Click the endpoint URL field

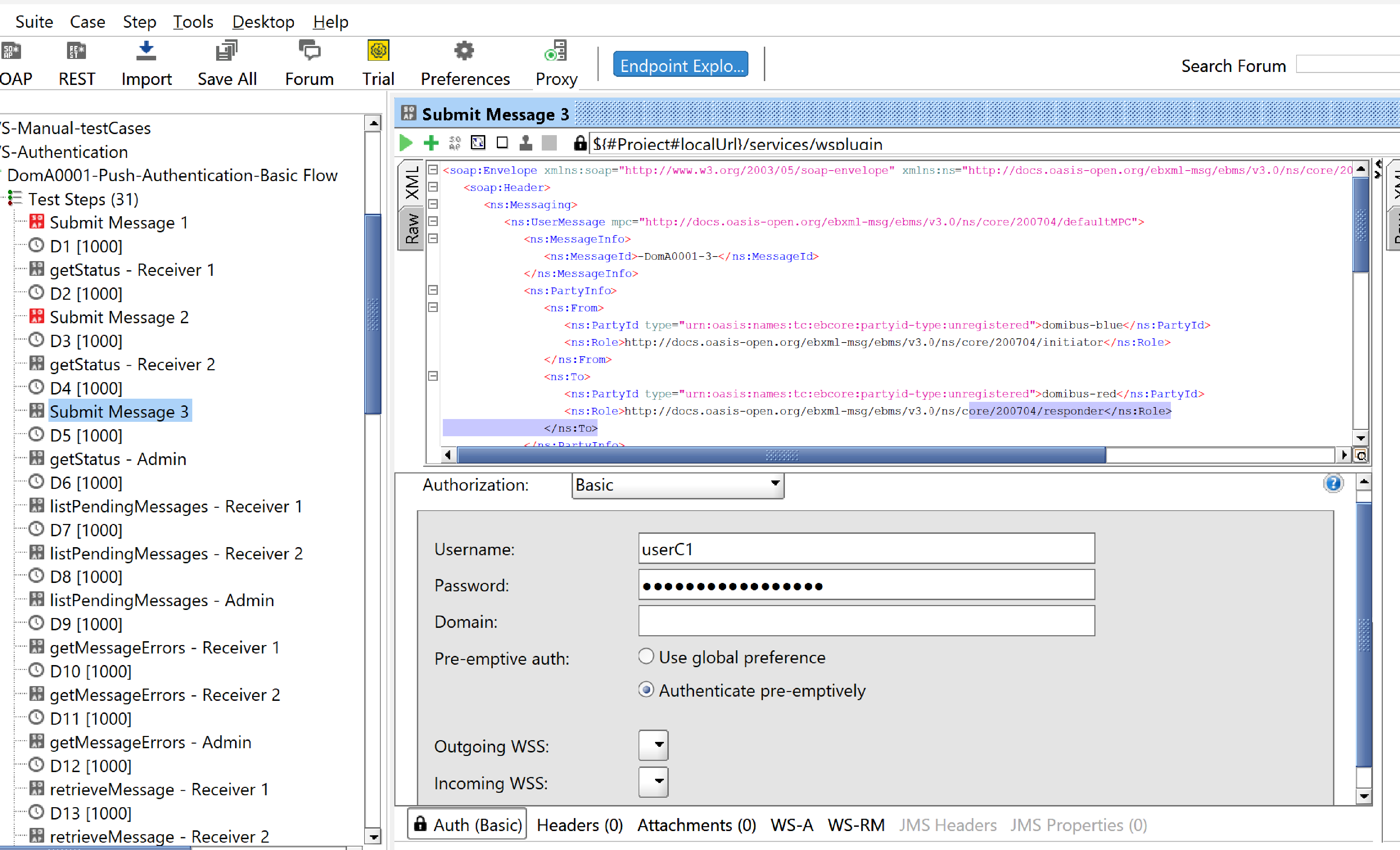click(994, 143)
